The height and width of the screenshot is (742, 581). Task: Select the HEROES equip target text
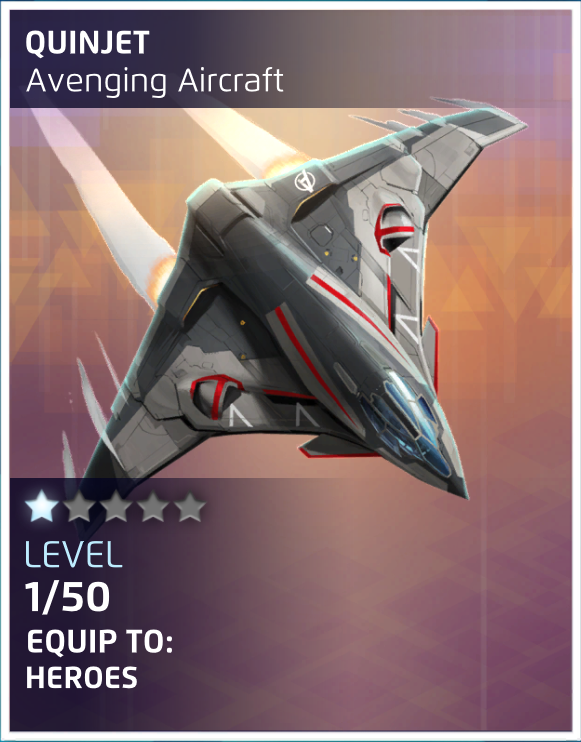[81, 677]
